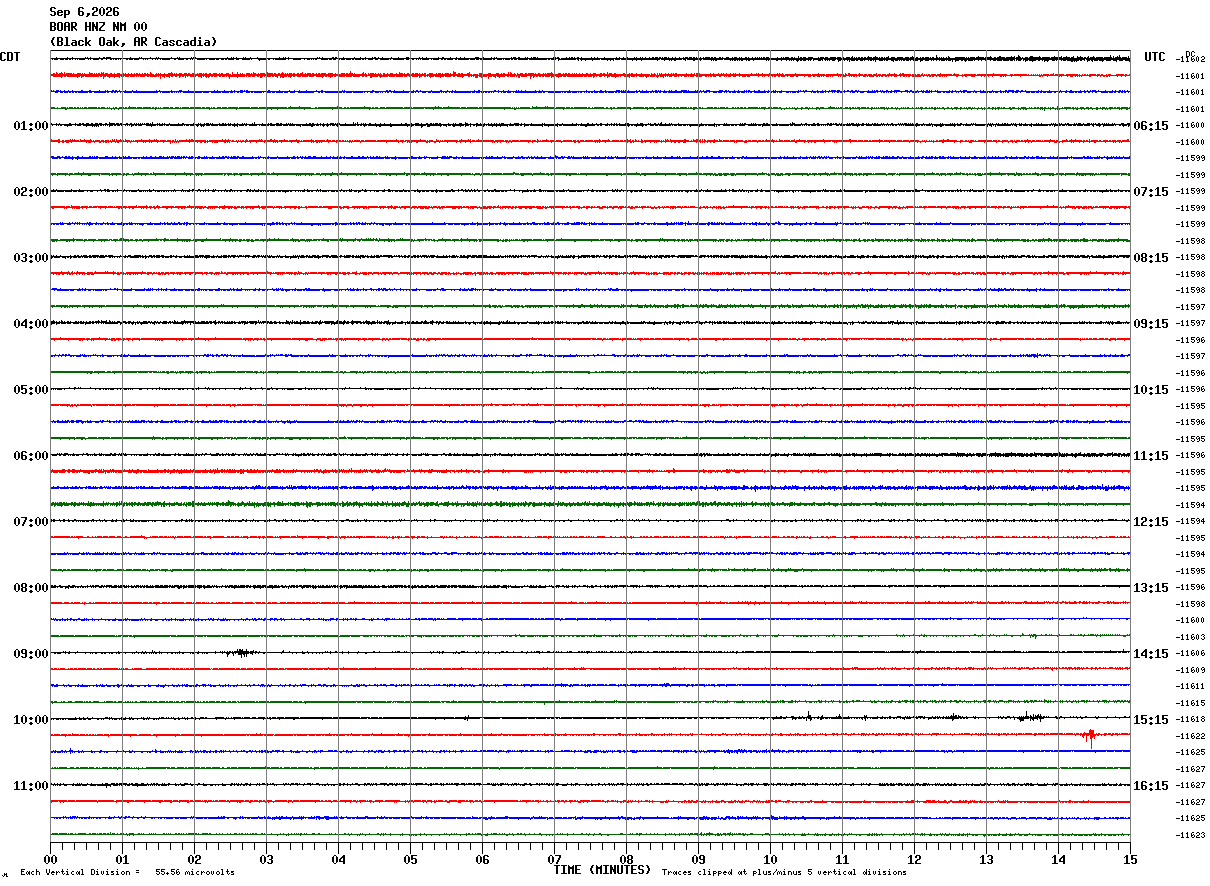The image size is (1210, 886).
Task: Click the 06:15 UTC time label
Action: coord(1151,126)
